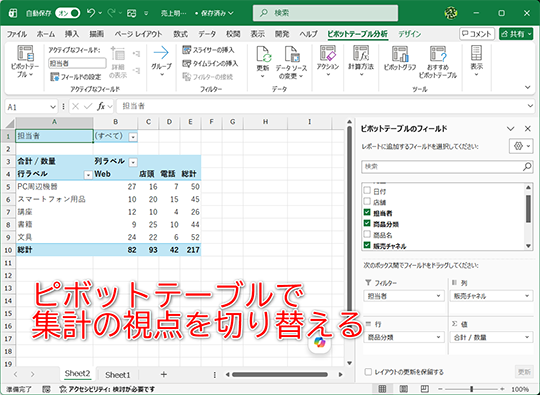
Task: Click the zoom slider handle
Action: click(x=471, y=389)
